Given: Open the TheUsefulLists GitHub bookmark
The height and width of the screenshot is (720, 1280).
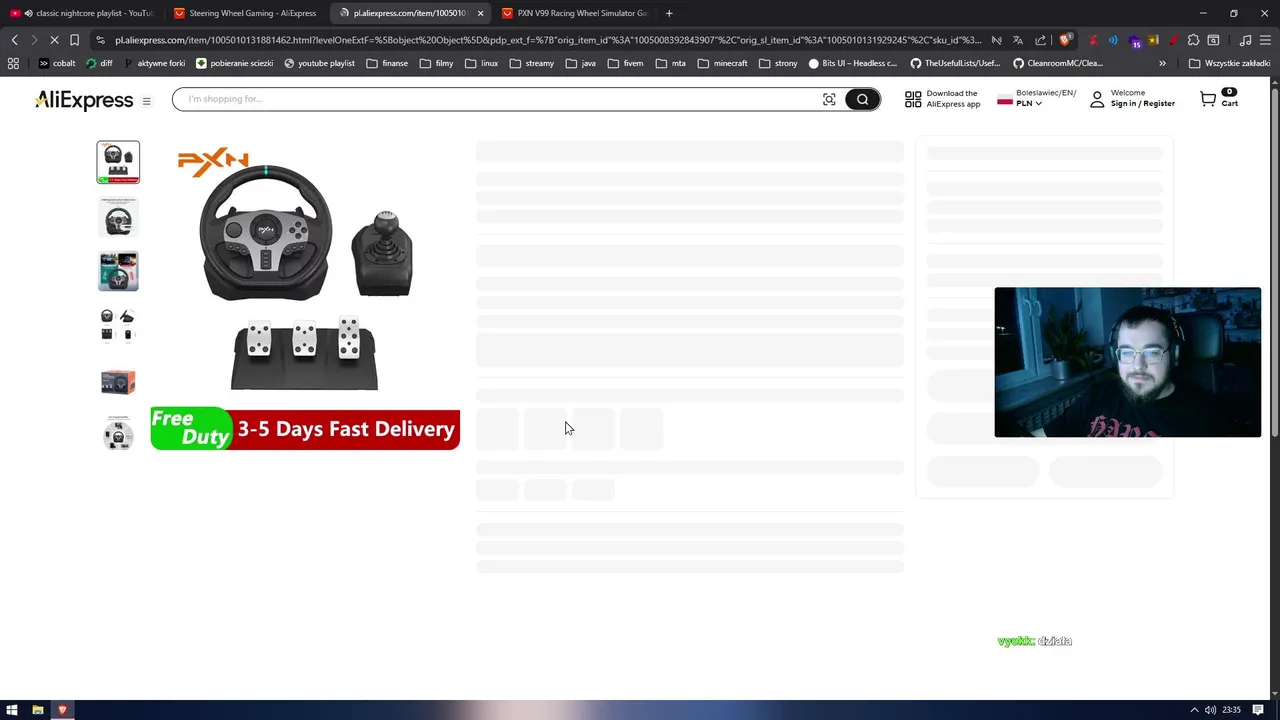Looking at the screenshot, I should click(955, 63).
